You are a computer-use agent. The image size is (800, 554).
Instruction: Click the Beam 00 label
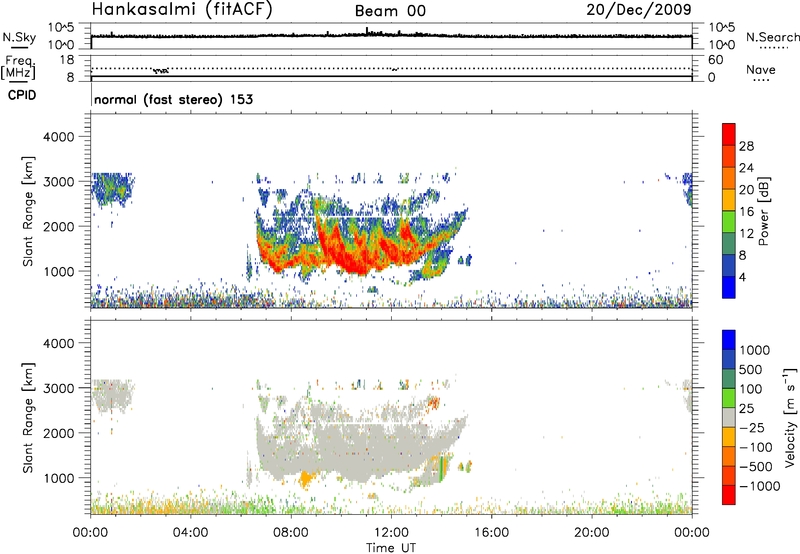(390, 11)
